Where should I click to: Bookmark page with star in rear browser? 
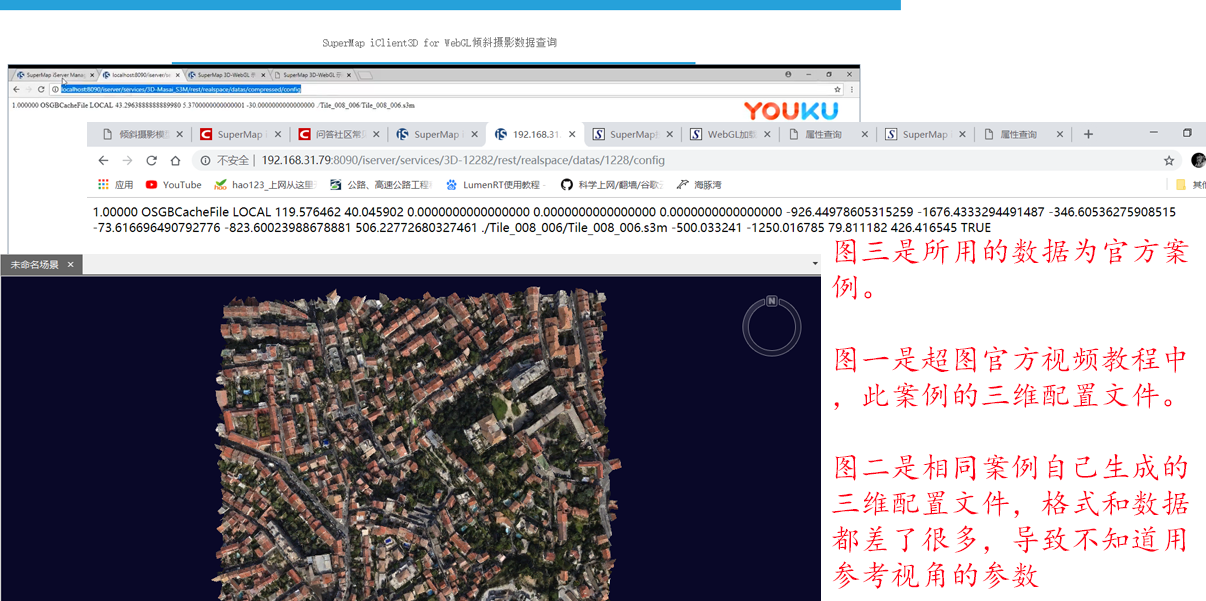click(839, 89)
